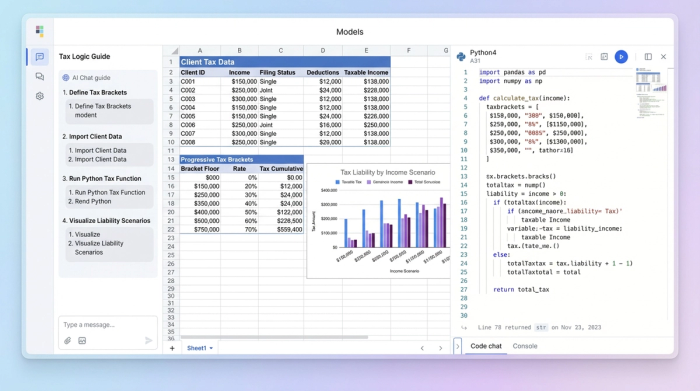The width and height of the screenshot is (700, 391).
Task: Open '2. Import Client Data' step
Action: pos(97,159)
